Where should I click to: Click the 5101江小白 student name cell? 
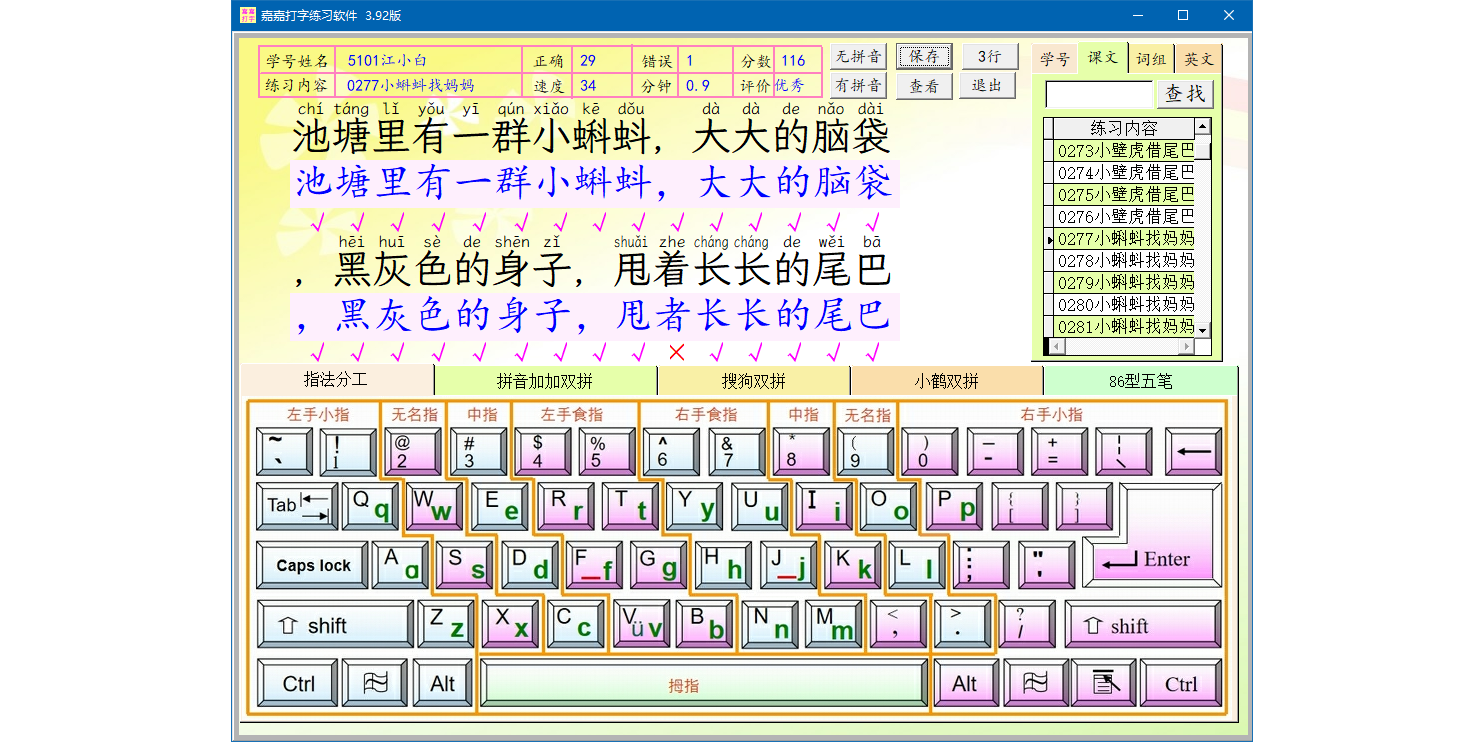coord(428,60)
